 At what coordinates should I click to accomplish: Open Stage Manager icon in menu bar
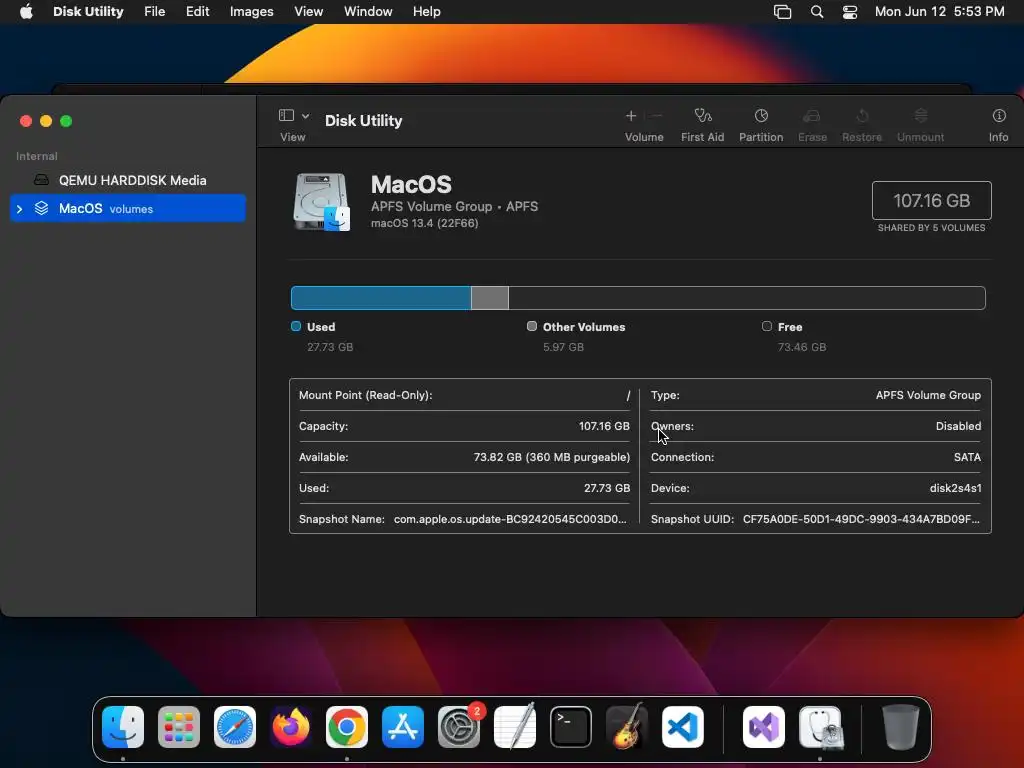pyautogui.click(x=782, y=12)
